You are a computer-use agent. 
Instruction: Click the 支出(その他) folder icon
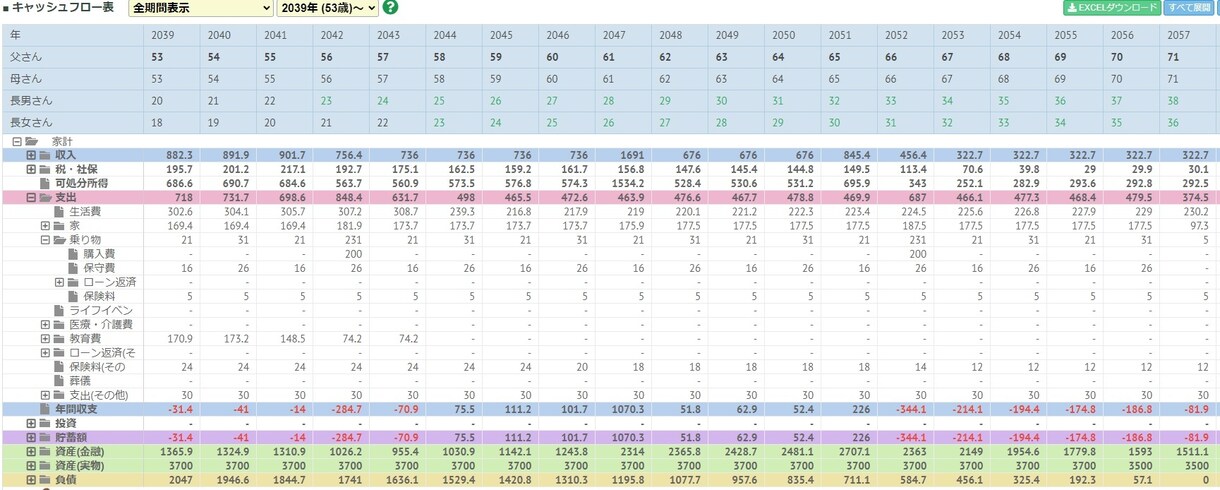coord(59,395)
